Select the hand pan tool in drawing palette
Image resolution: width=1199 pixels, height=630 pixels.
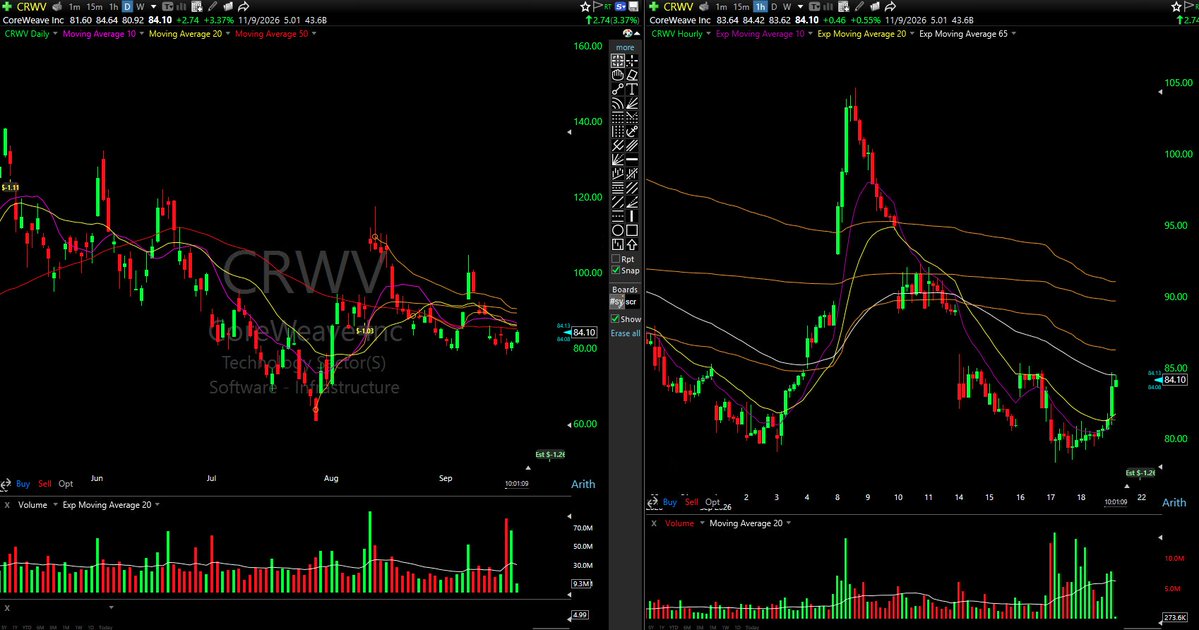[617, 75]
